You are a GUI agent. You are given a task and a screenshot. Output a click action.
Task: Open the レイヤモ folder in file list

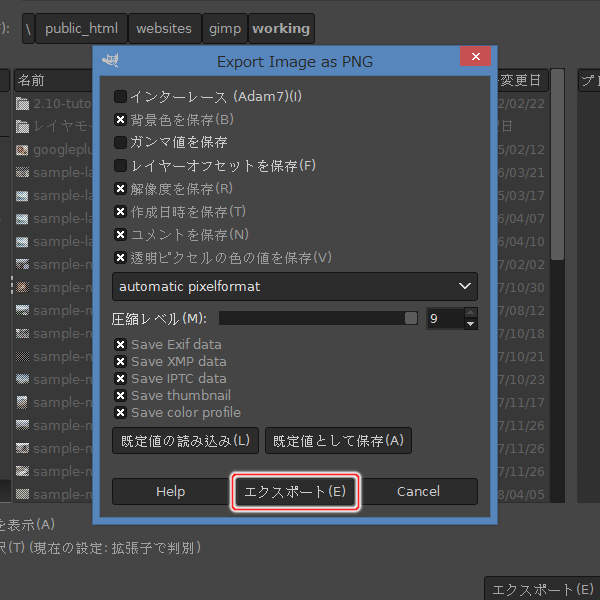[x=54, y=127]
